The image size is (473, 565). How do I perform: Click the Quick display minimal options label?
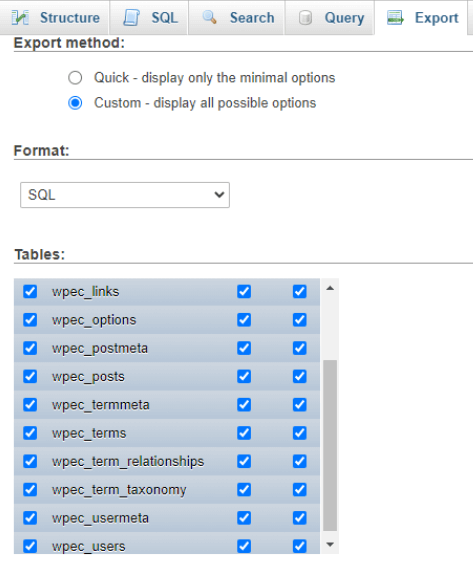215,78
